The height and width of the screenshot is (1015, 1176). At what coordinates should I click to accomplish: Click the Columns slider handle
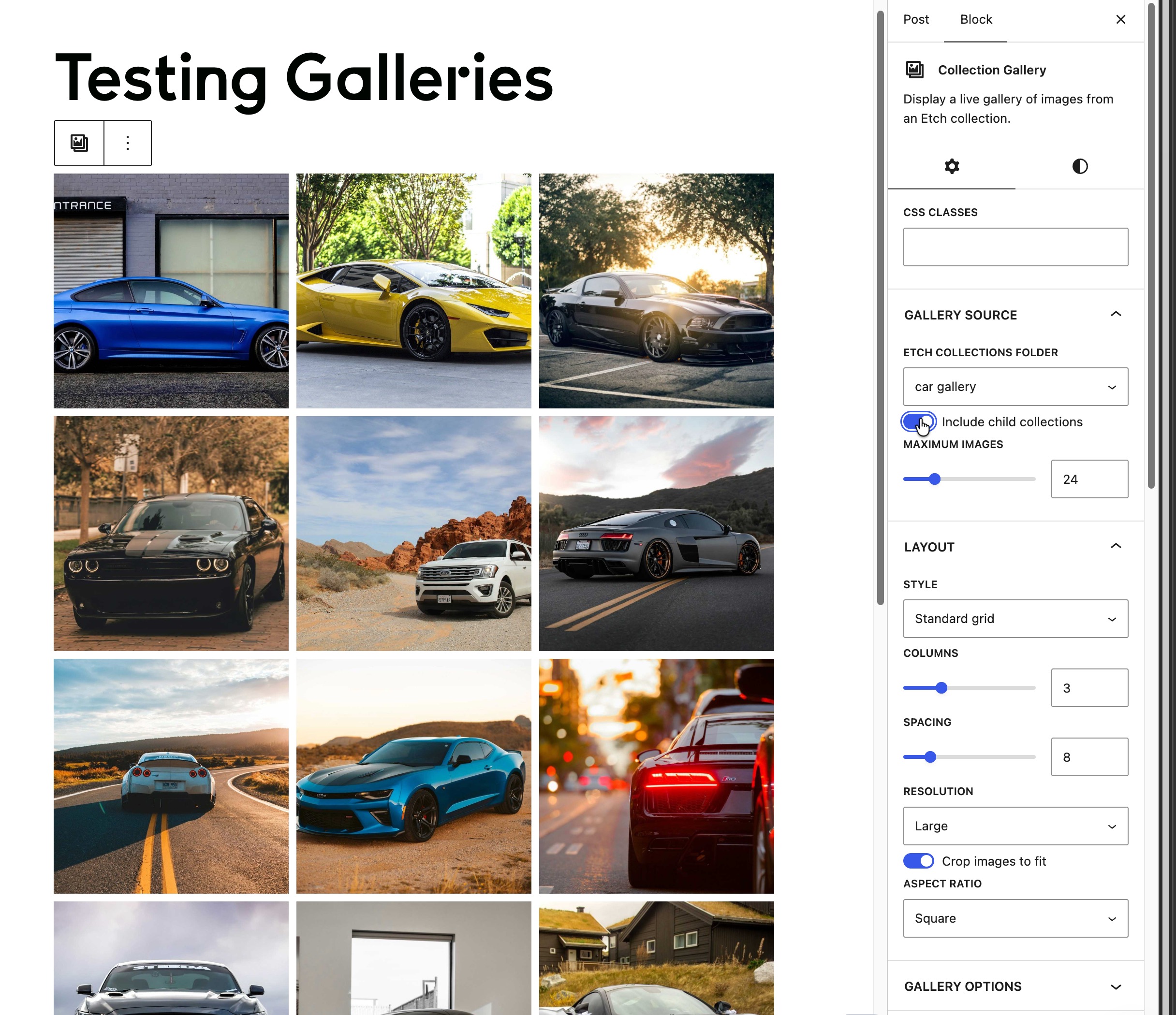[x=941, y=688]
